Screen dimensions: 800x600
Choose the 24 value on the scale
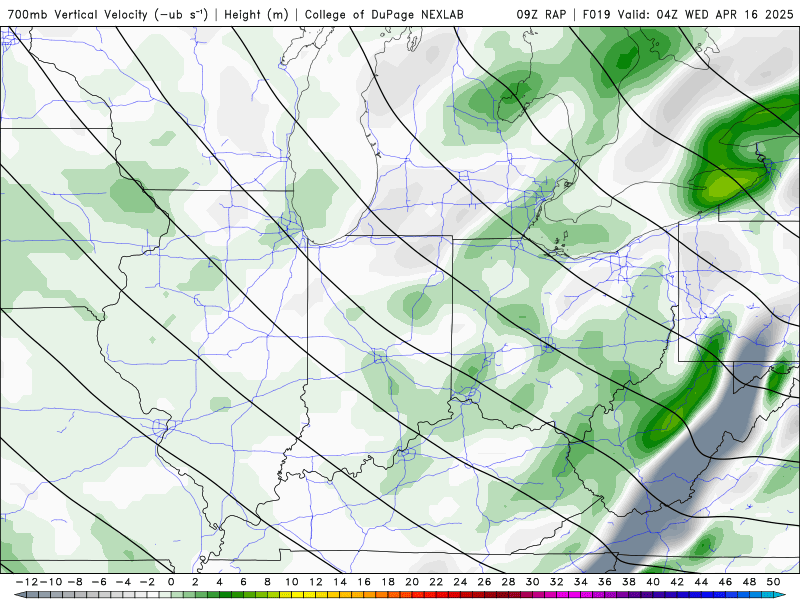tap(460, 582)
